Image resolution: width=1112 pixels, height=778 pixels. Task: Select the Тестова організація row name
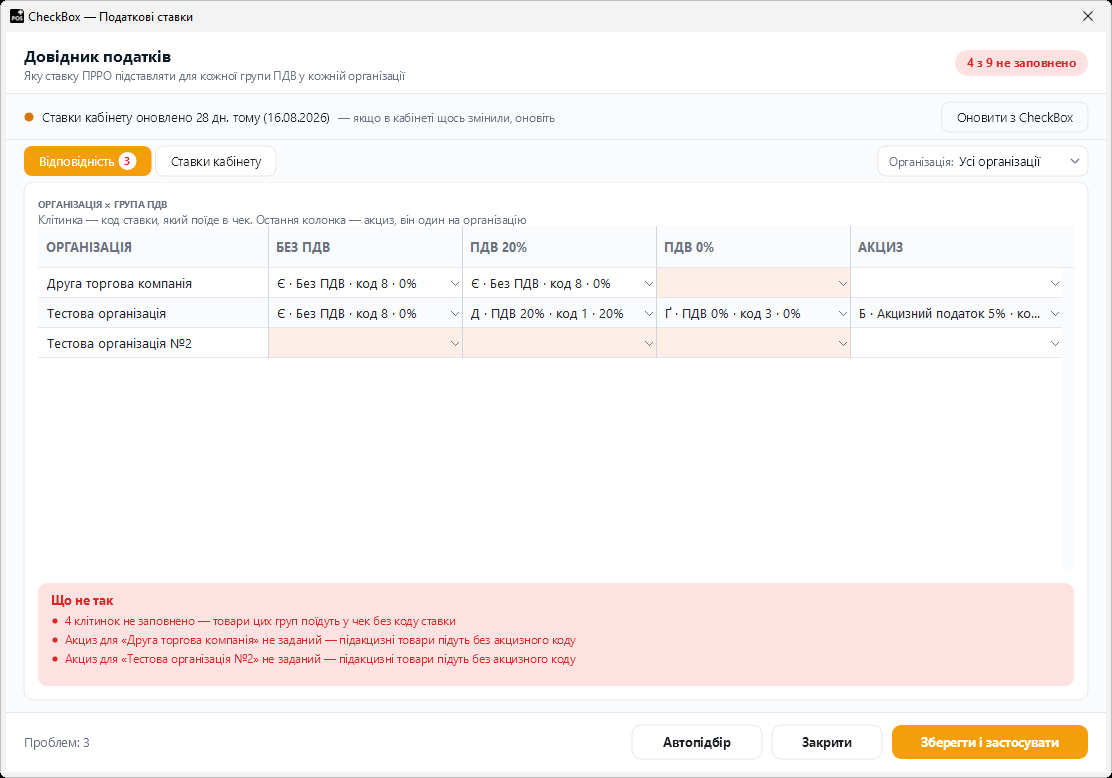coord(106,313)
